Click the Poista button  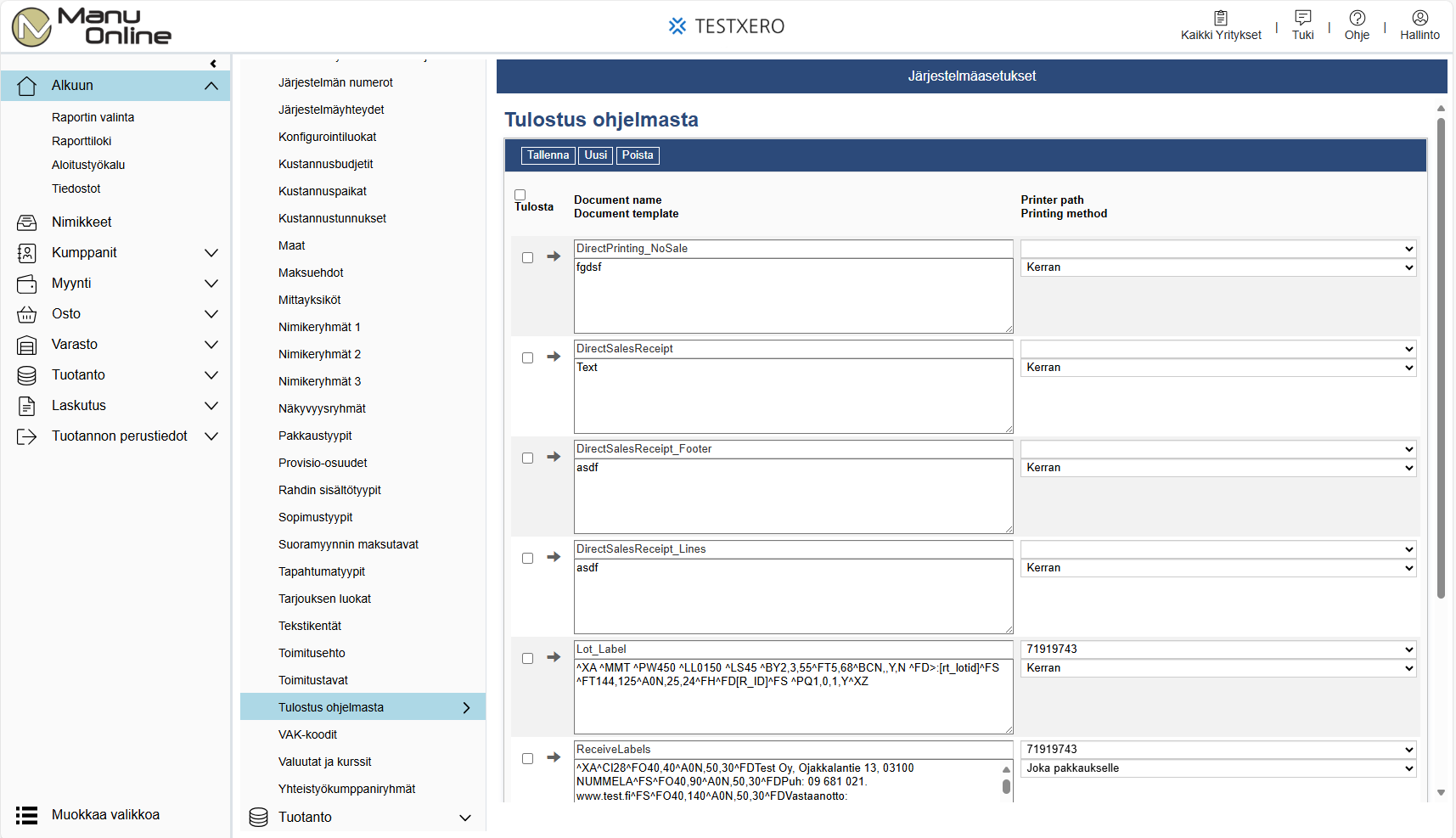638,155
